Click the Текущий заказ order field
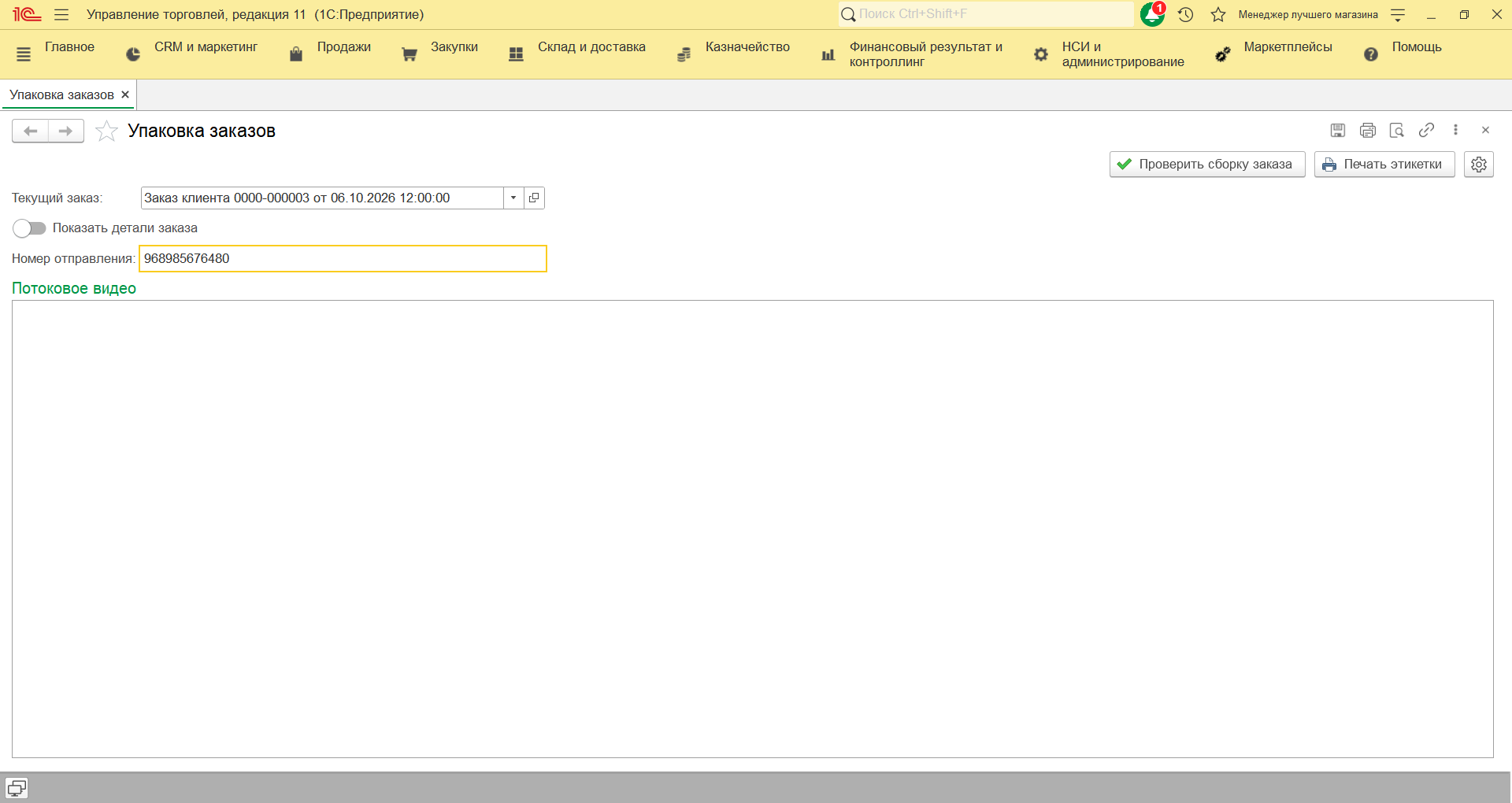 click(322, 198)
